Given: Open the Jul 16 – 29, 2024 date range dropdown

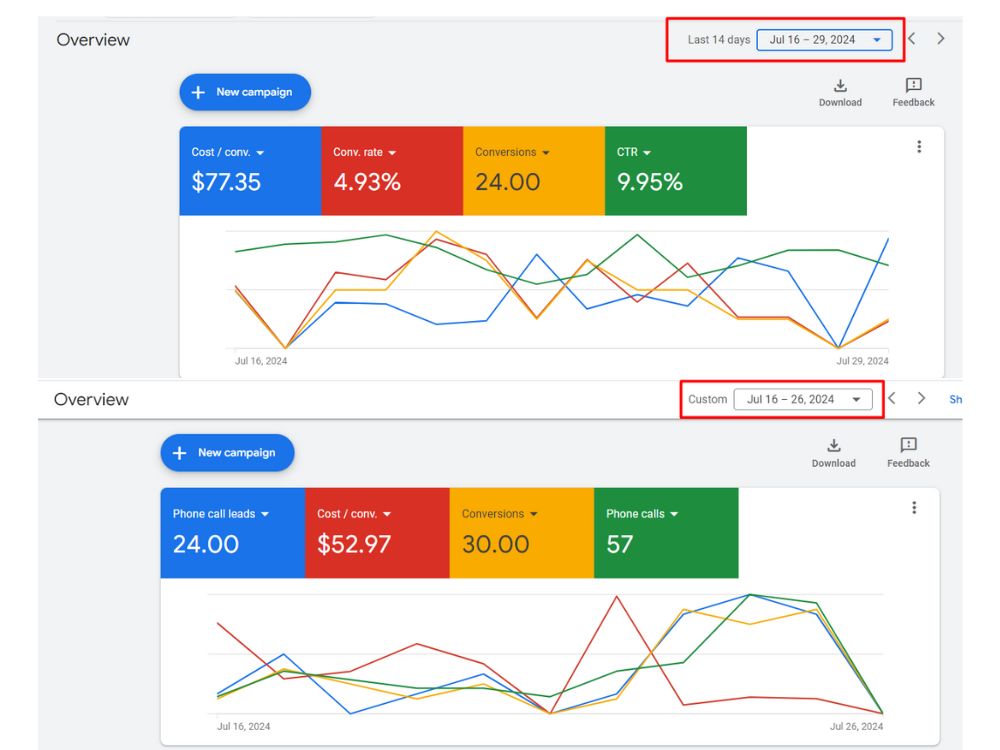Looking at the screenshot, I should pos(824,40).
